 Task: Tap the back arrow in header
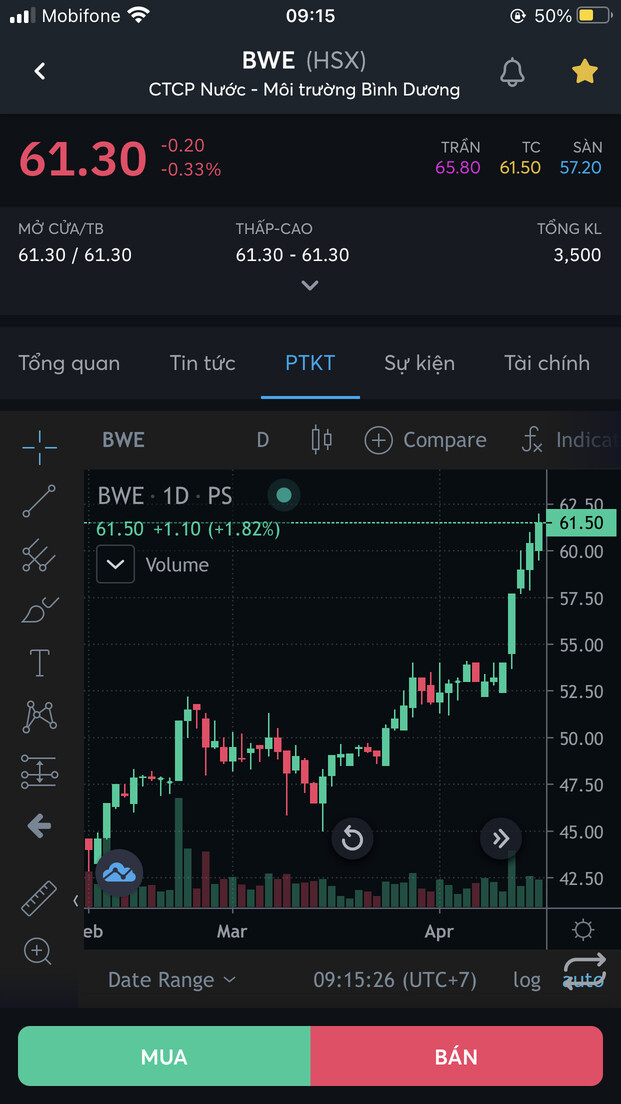coord(40,71)
